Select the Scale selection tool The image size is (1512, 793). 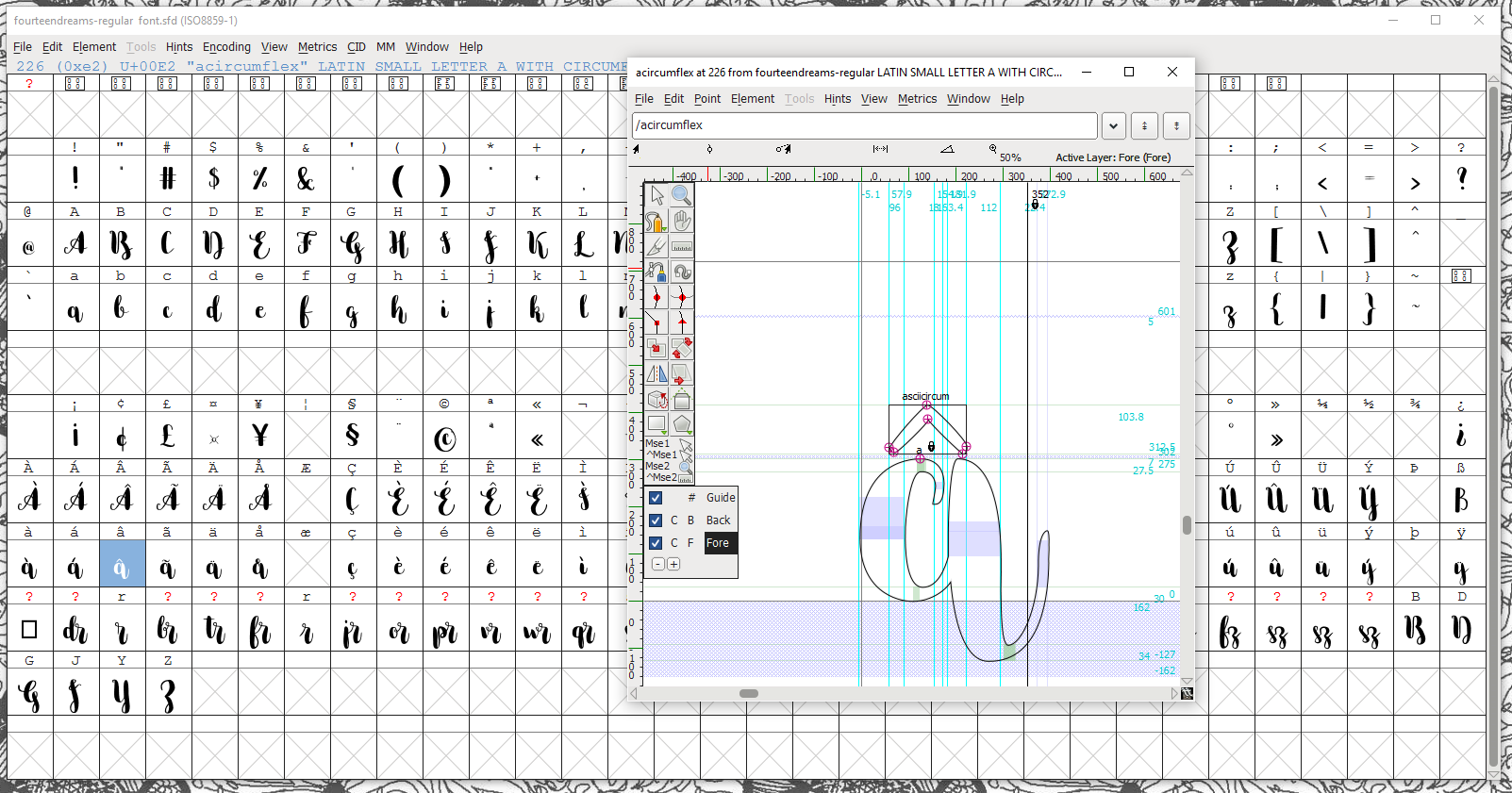tap(656, 348)
